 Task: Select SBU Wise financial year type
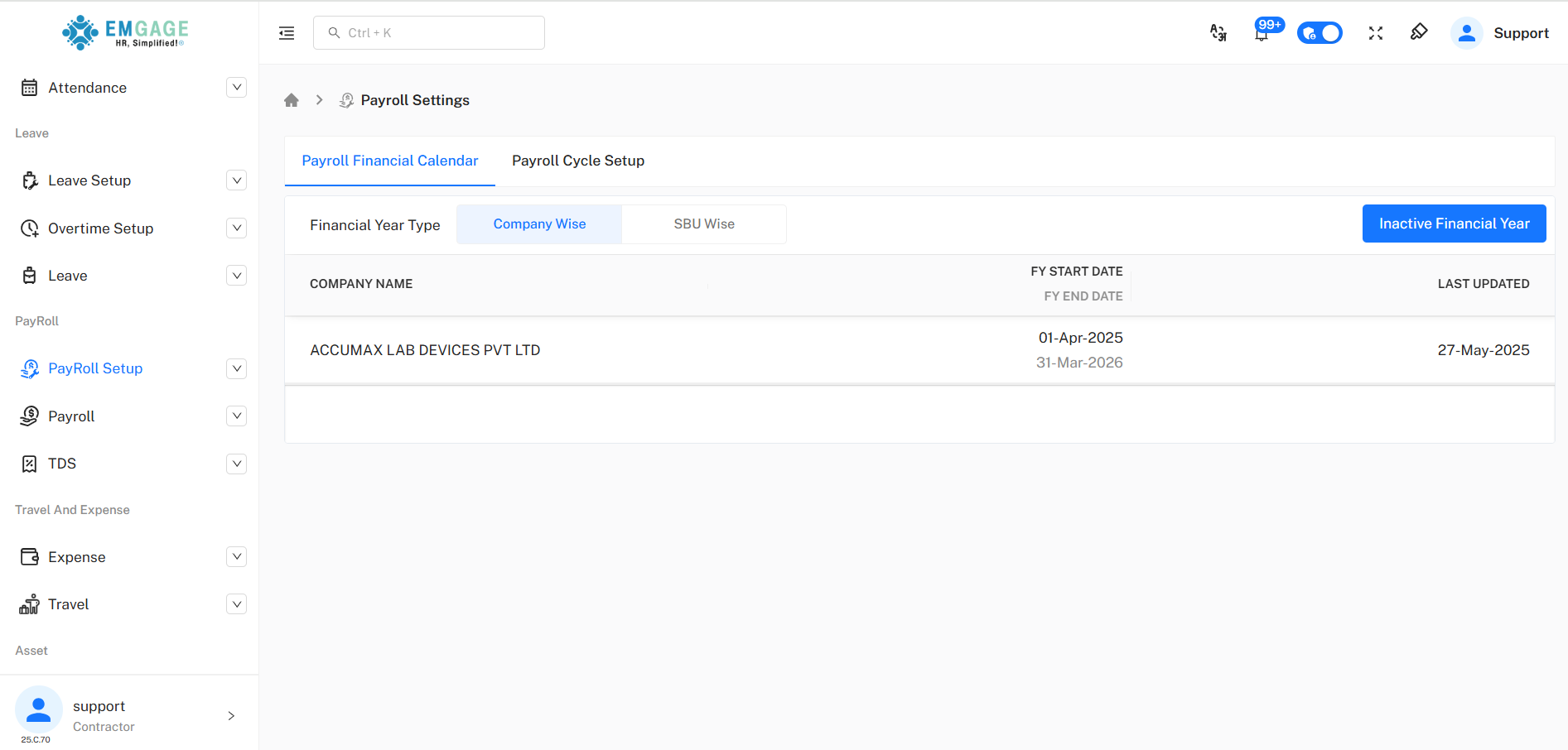704,224
